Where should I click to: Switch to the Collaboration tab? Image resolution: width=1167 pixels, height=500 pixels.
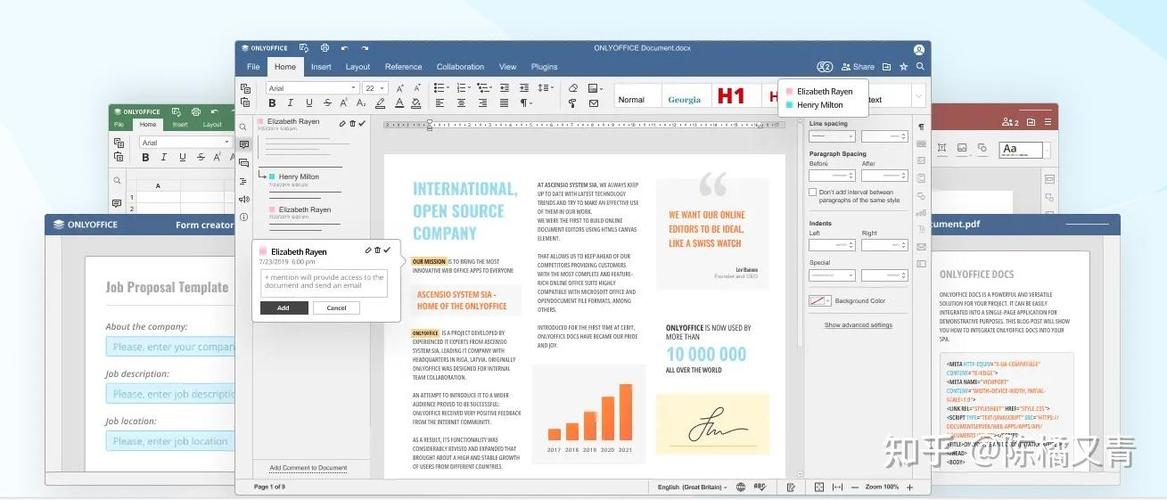460,67
